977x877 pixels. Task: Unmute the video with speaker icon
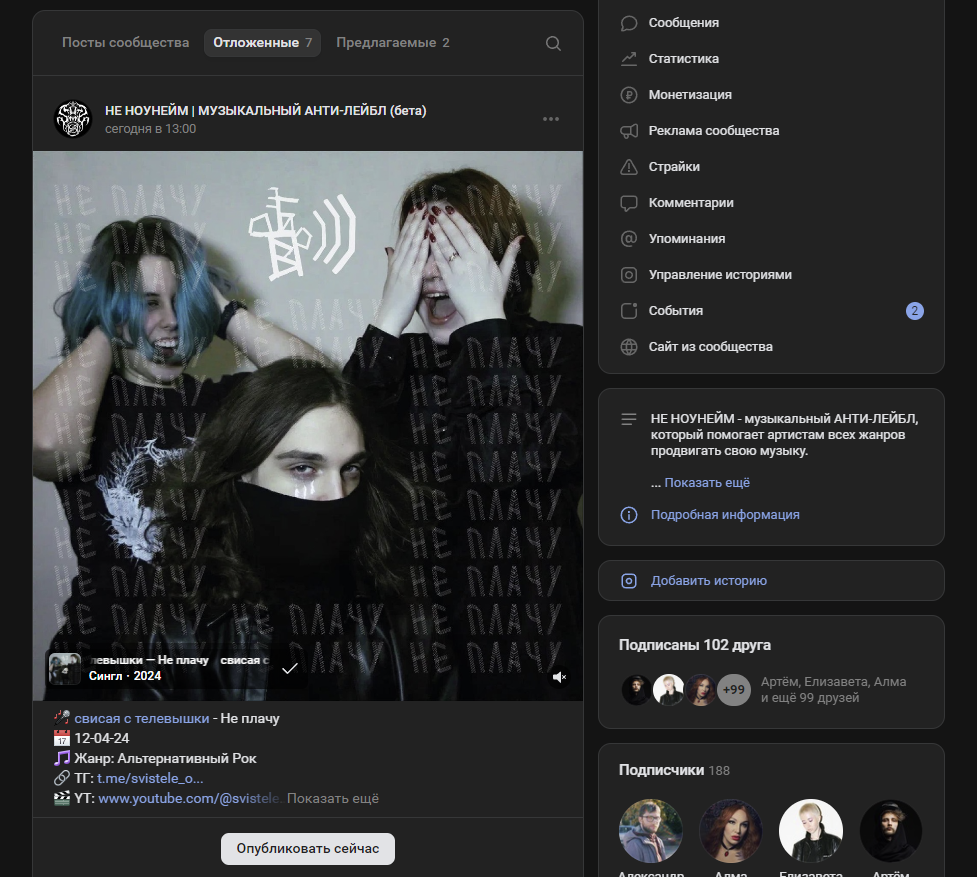(x=559, y=677)
